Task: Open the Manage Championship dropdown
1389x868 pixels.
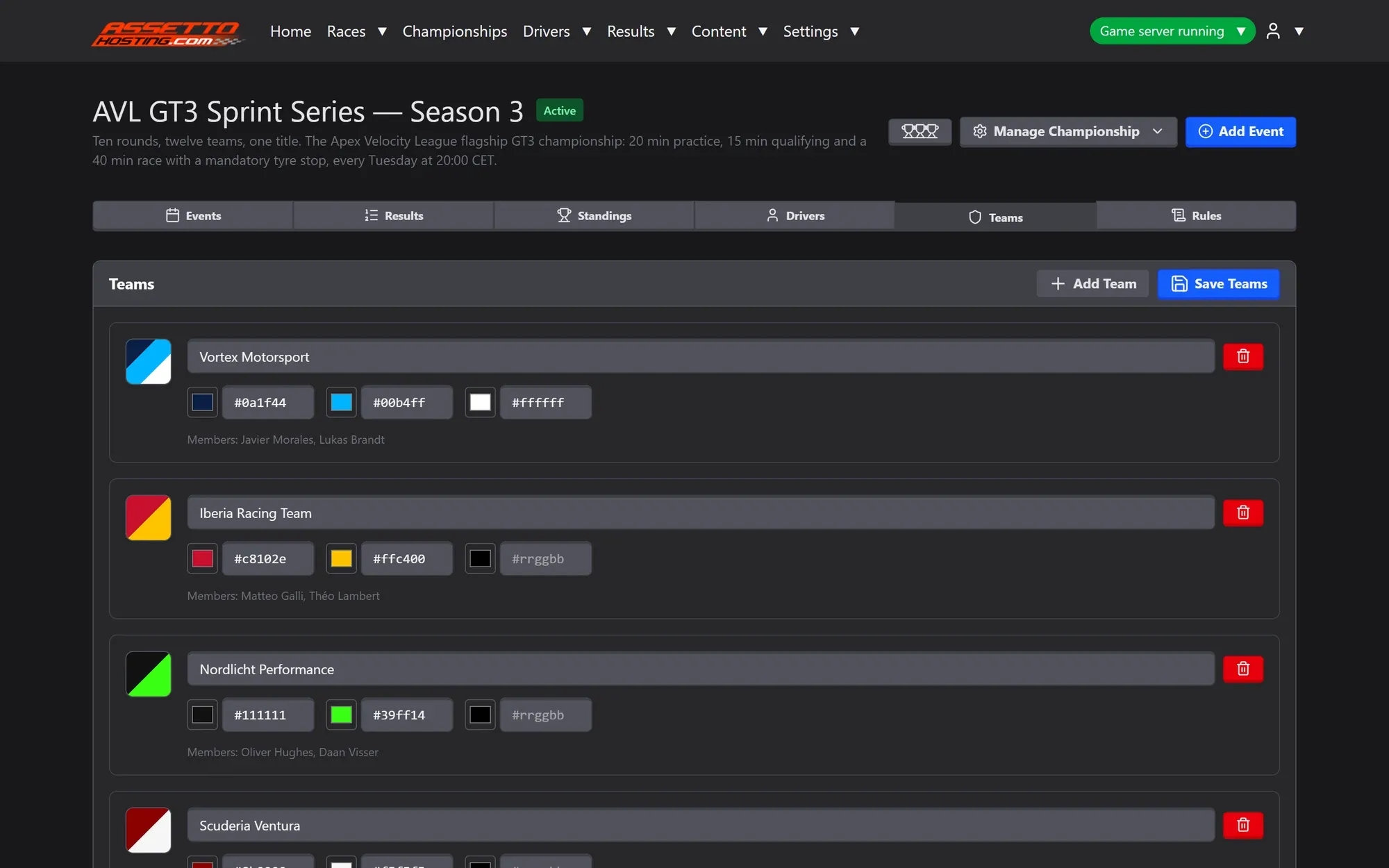Action: pos(1068,132)
